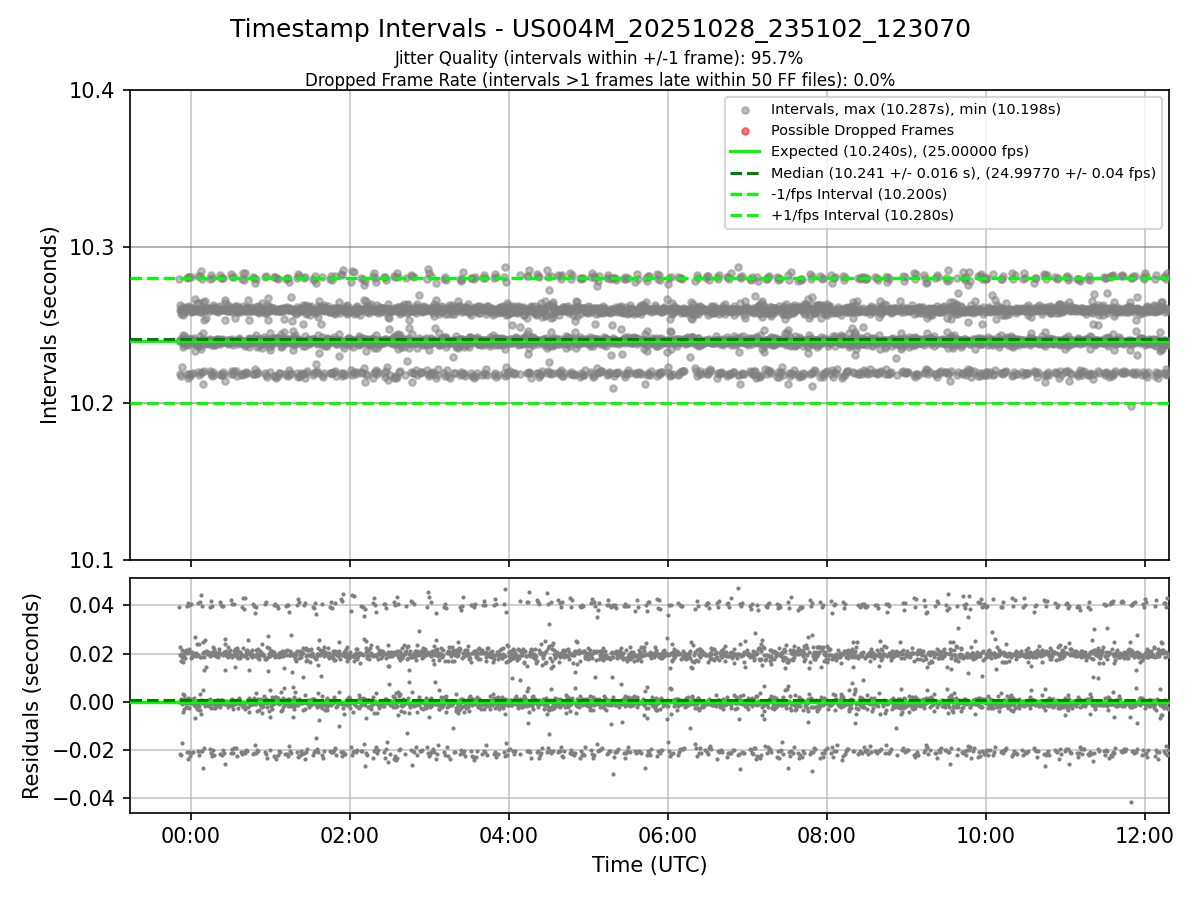Click the 'Median (10.241 +/- 0.016 s)' legend entry

[x=963, y=173]
